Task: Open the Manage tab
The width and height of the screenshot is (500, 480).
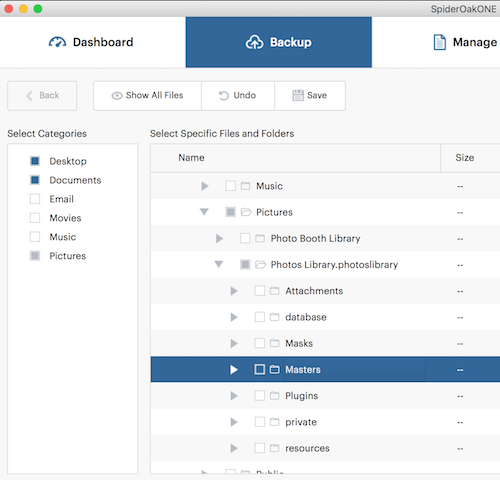Action: click(436, 42)
